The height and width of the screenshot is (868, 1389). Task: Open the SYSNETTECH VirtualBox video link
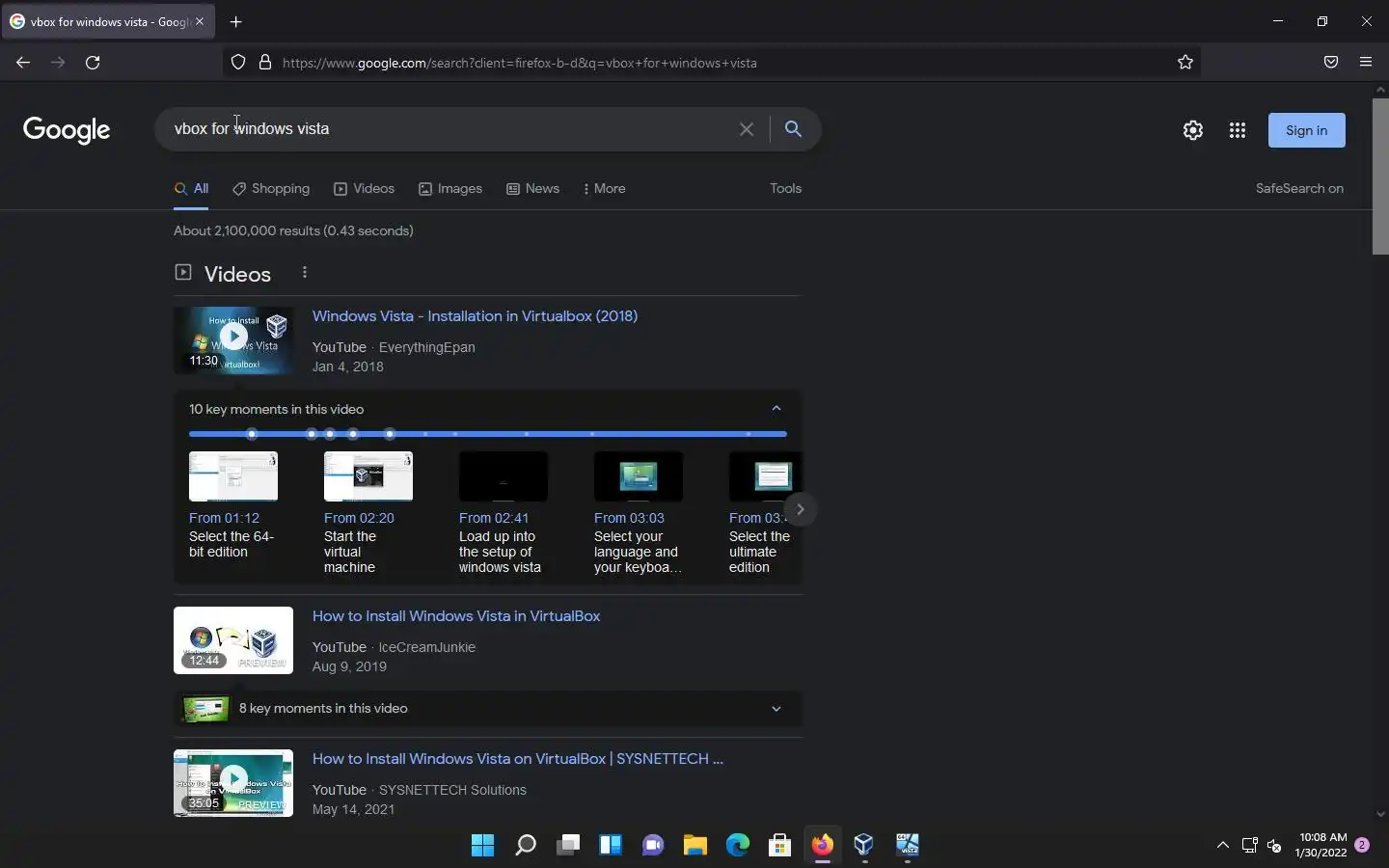(x=518, y=759)
